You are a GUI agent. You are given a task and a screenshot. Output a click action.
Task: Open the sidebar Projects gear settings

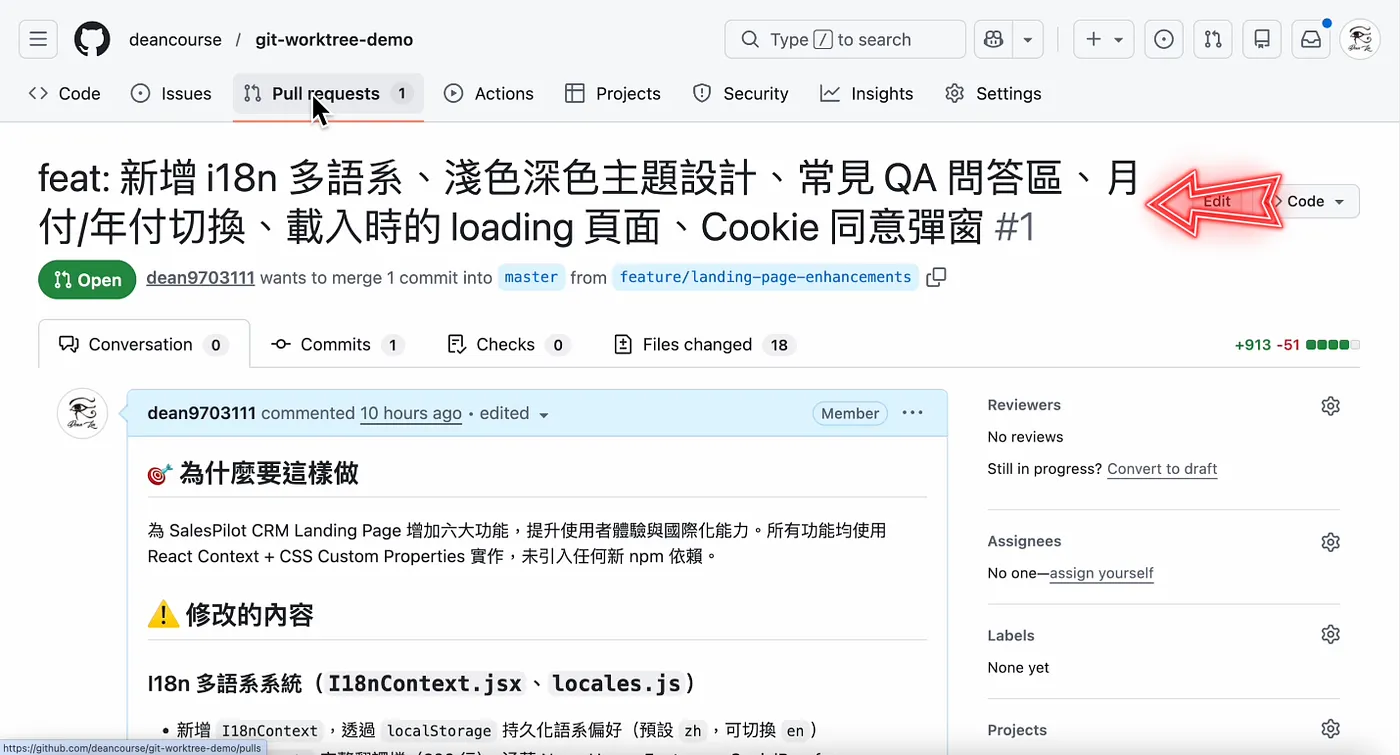pyautogui.click(x=1330, y=729)
